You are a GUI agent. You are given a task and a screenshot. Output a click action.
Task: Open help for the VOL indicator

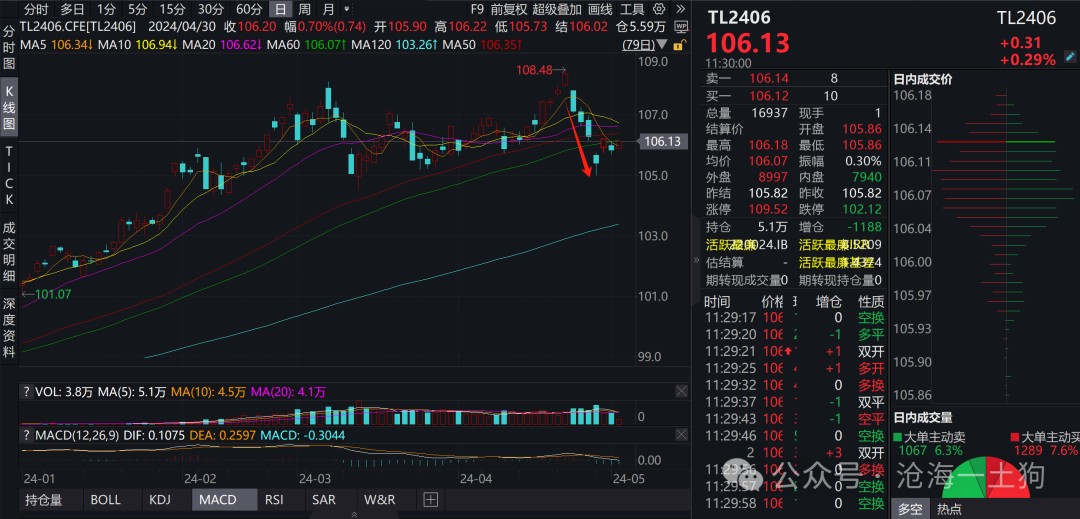point(27,393)
